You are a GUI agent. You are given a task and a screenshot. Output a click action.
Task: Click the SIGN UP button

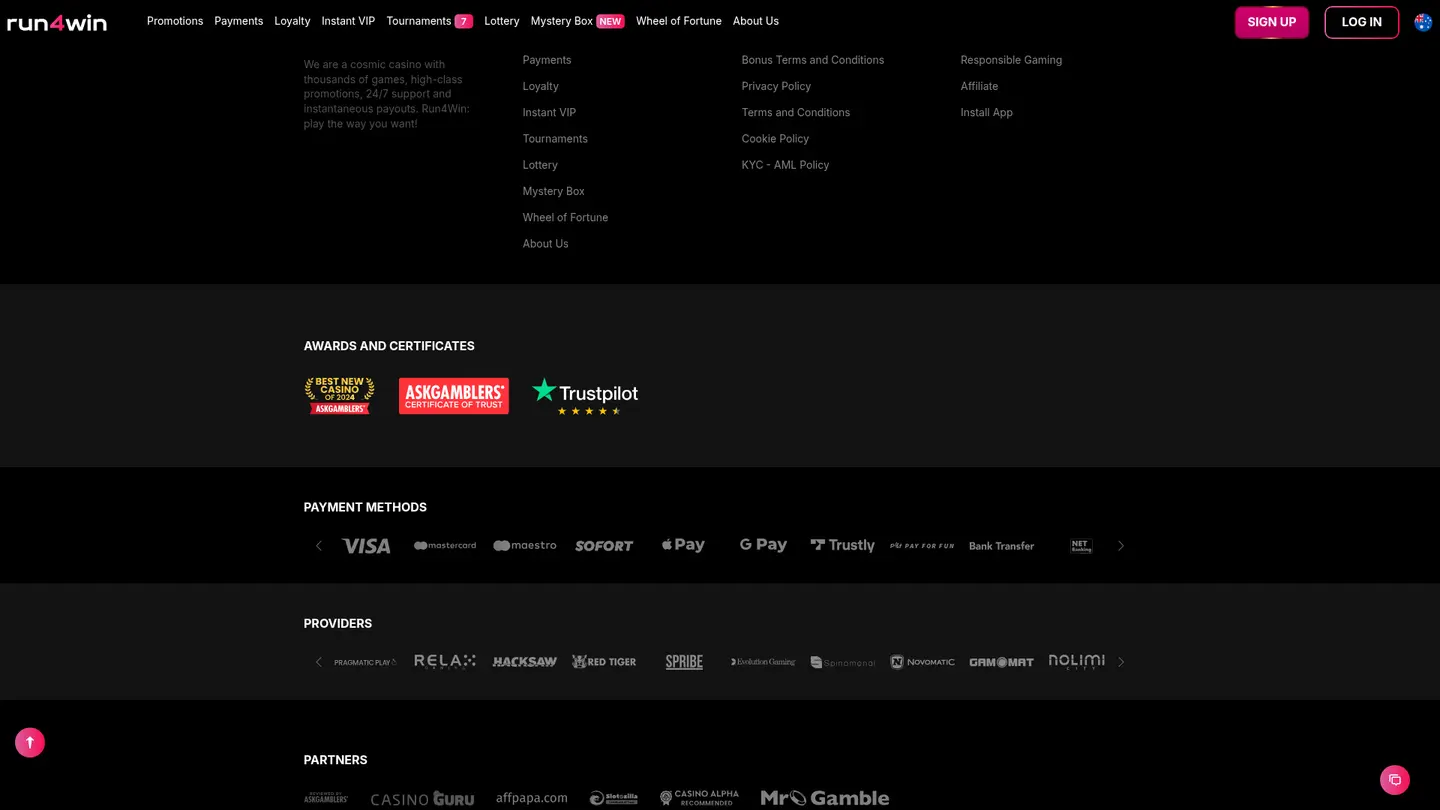[x=1272, y=22]
